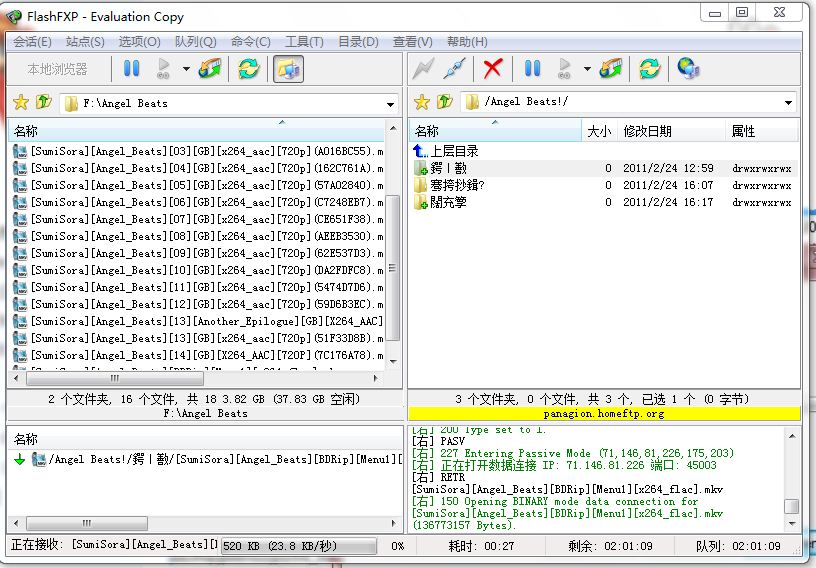Refresh the local file listing
Viewport: 816px width, 568px height.
click(249, 69)
